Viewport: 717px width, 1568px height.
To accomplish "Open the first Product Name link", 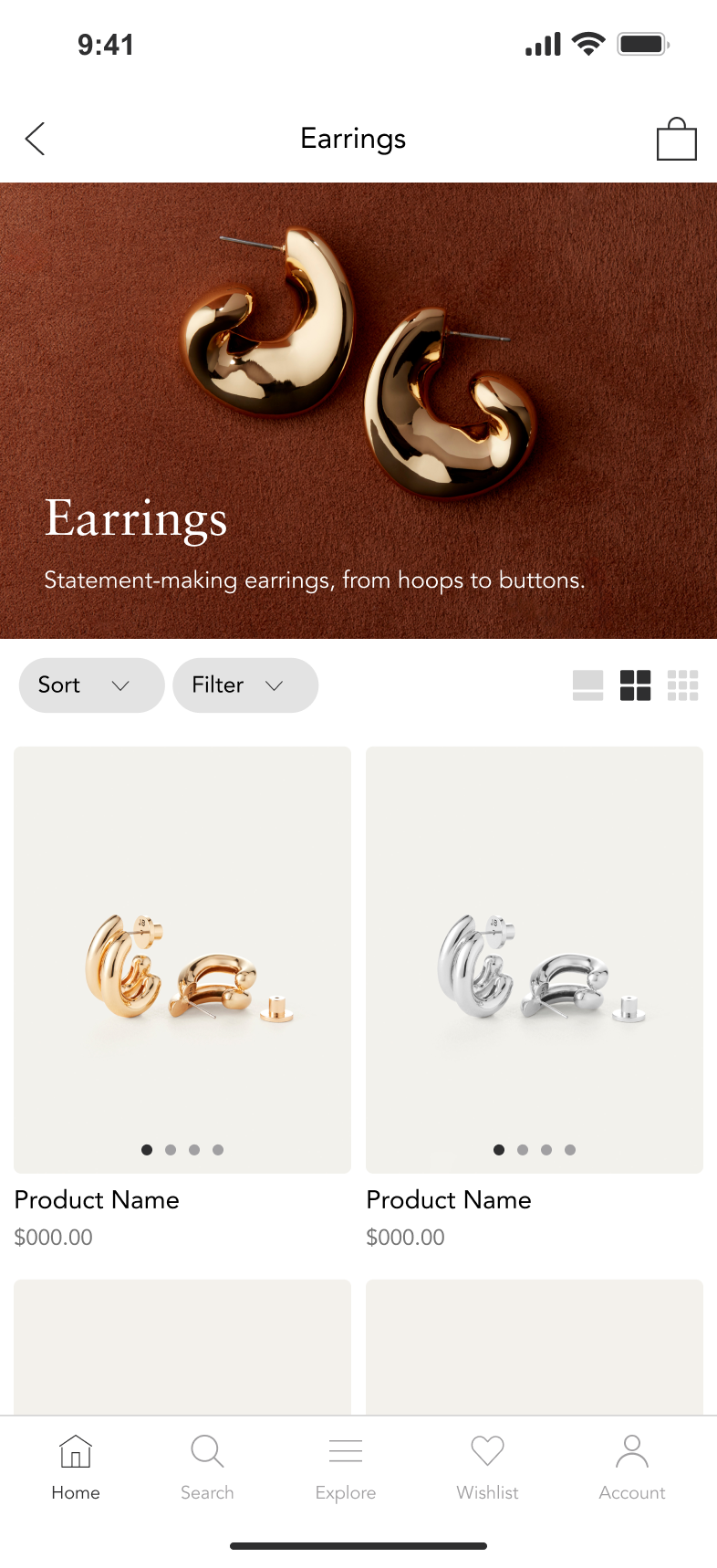I will (x=97, y=1199).
